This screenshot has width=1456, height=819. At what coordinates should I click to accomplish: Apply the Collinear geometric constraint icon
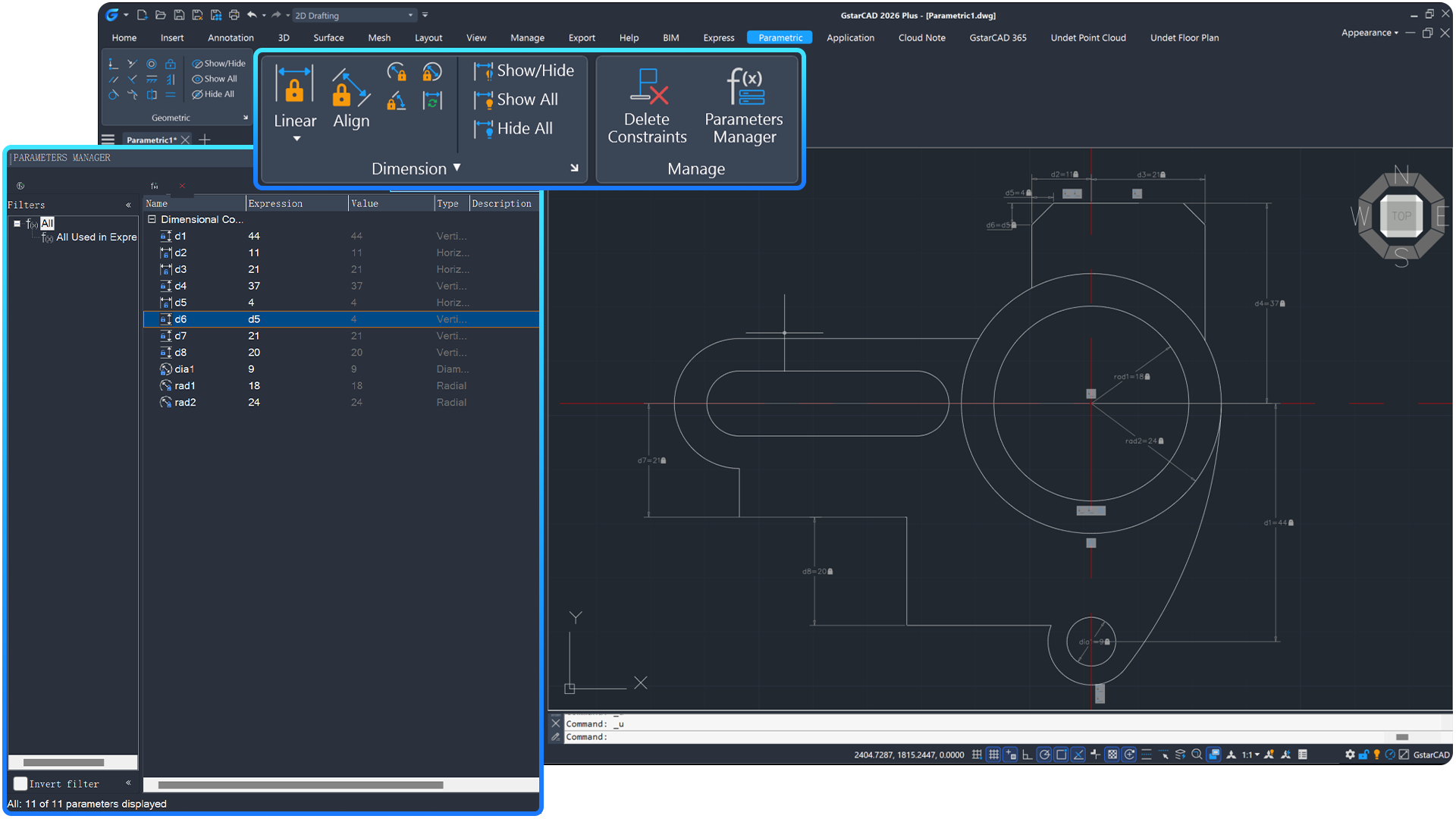pyautogui.click(x=132, y=64)
